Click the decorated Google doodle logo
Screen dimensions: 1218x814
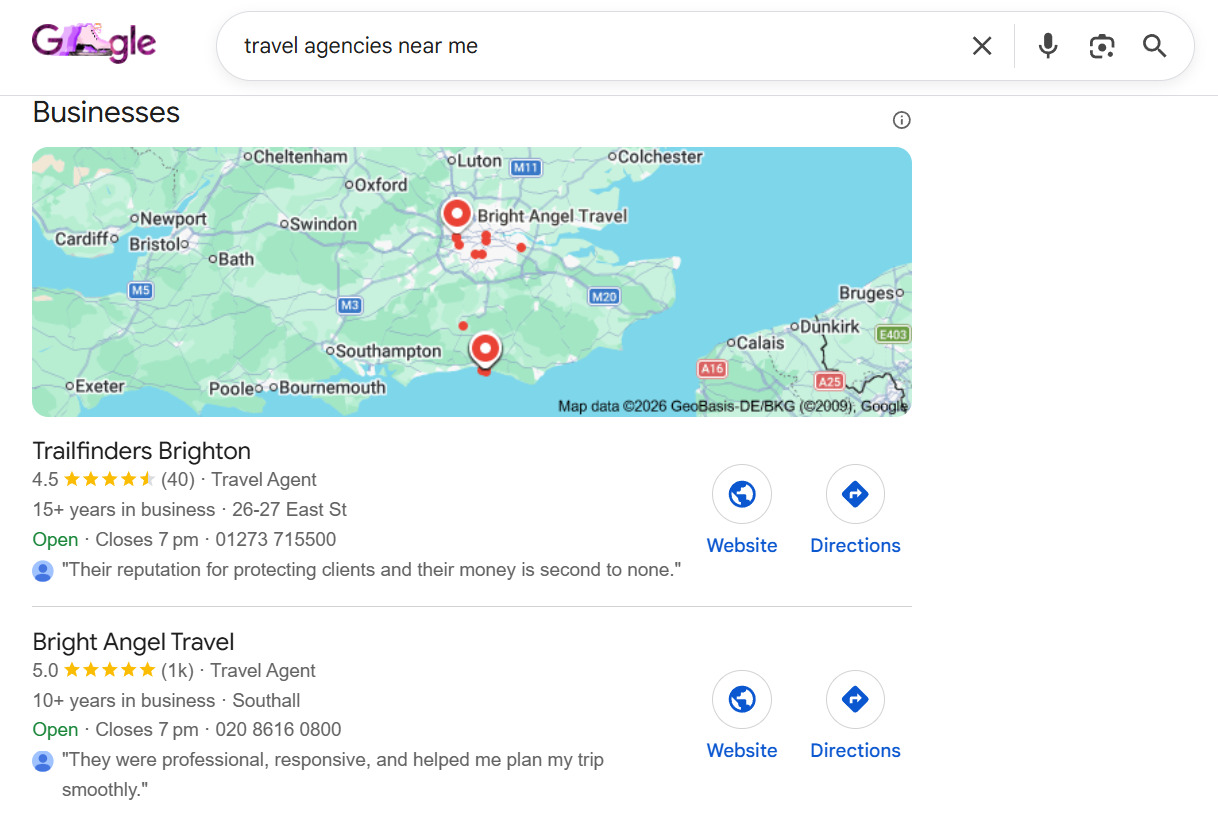pyautogui.click(x=94, y=43)
